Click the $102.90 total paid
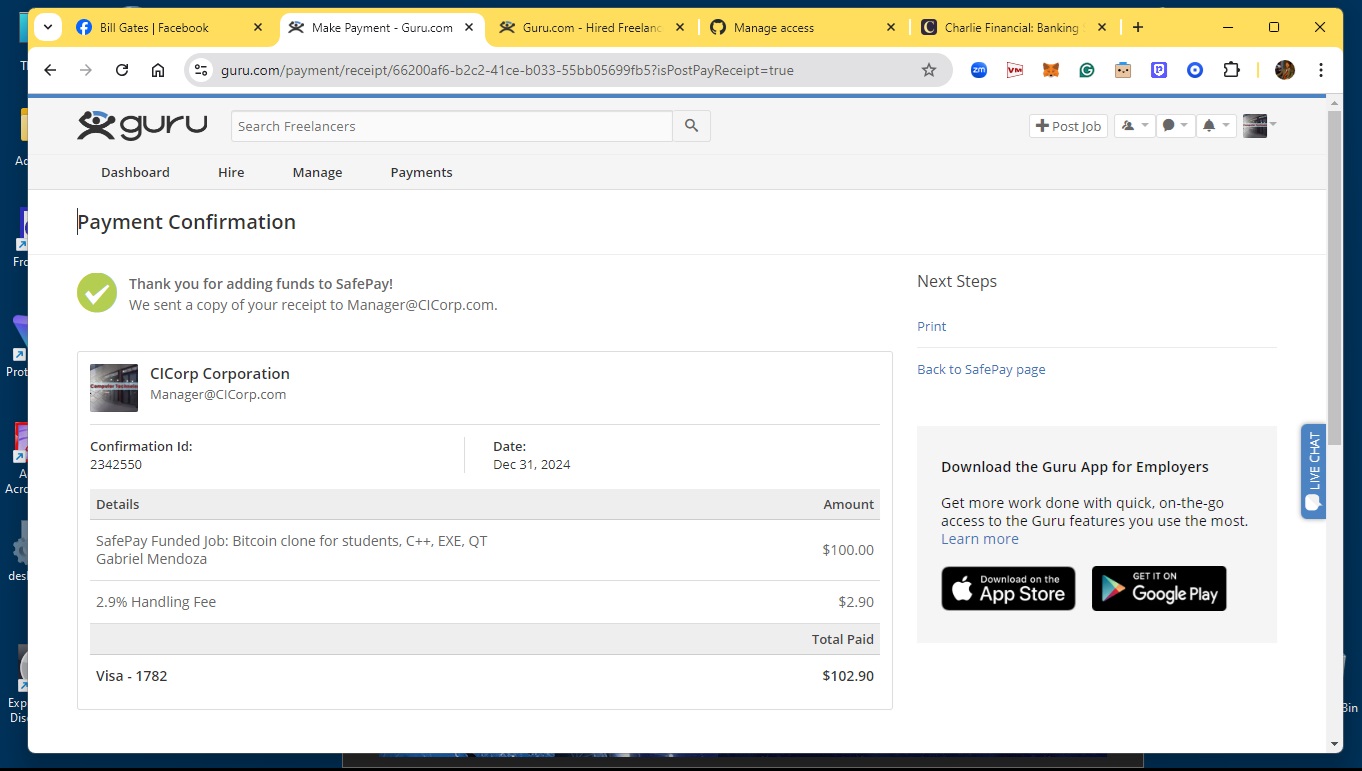The height and width of the screenshot is (771, 1362). click(x=848, y=676)
